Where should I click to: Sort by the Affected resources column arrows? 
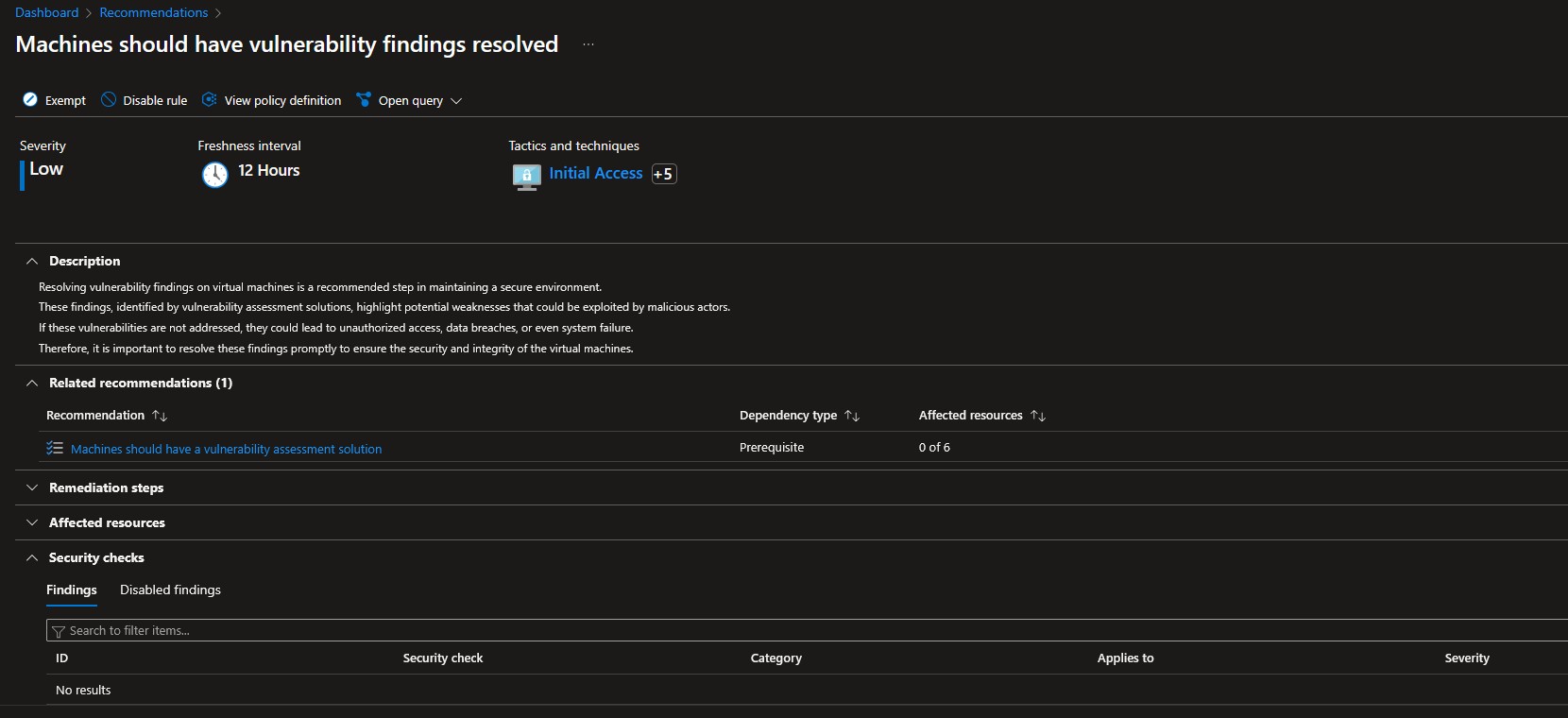pos(1038,416)
